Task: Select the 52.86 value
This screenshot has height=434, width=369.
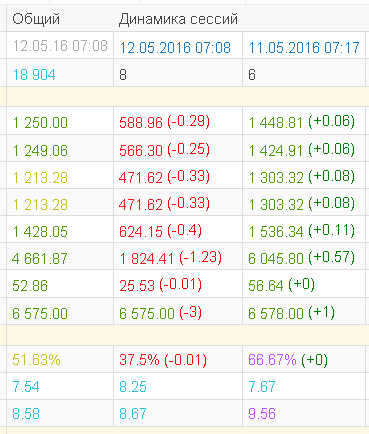Action: point(30,286)
